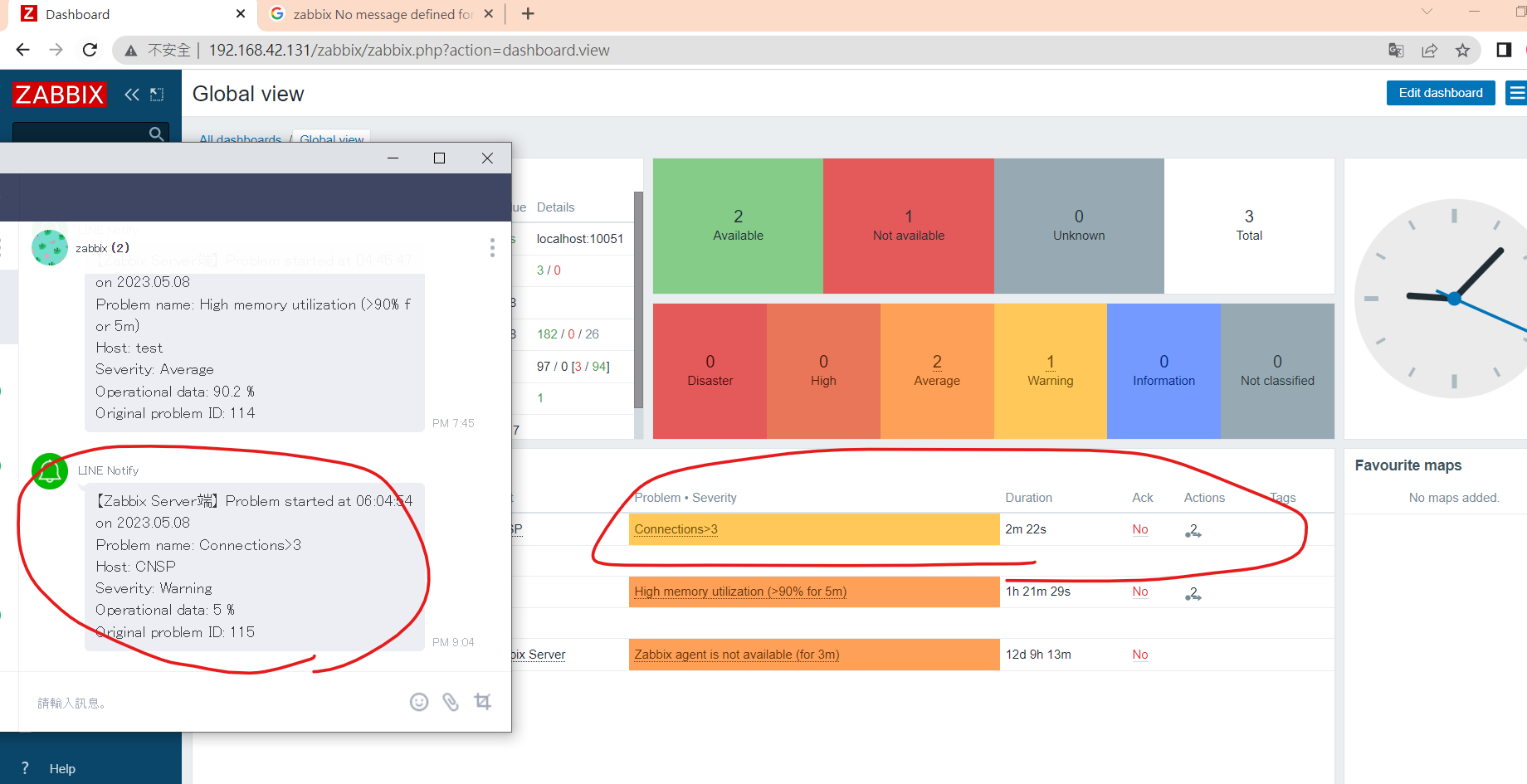Open the Zabbix agent is not available problem
1527x784 pixels.
click(x=737, y=655)
